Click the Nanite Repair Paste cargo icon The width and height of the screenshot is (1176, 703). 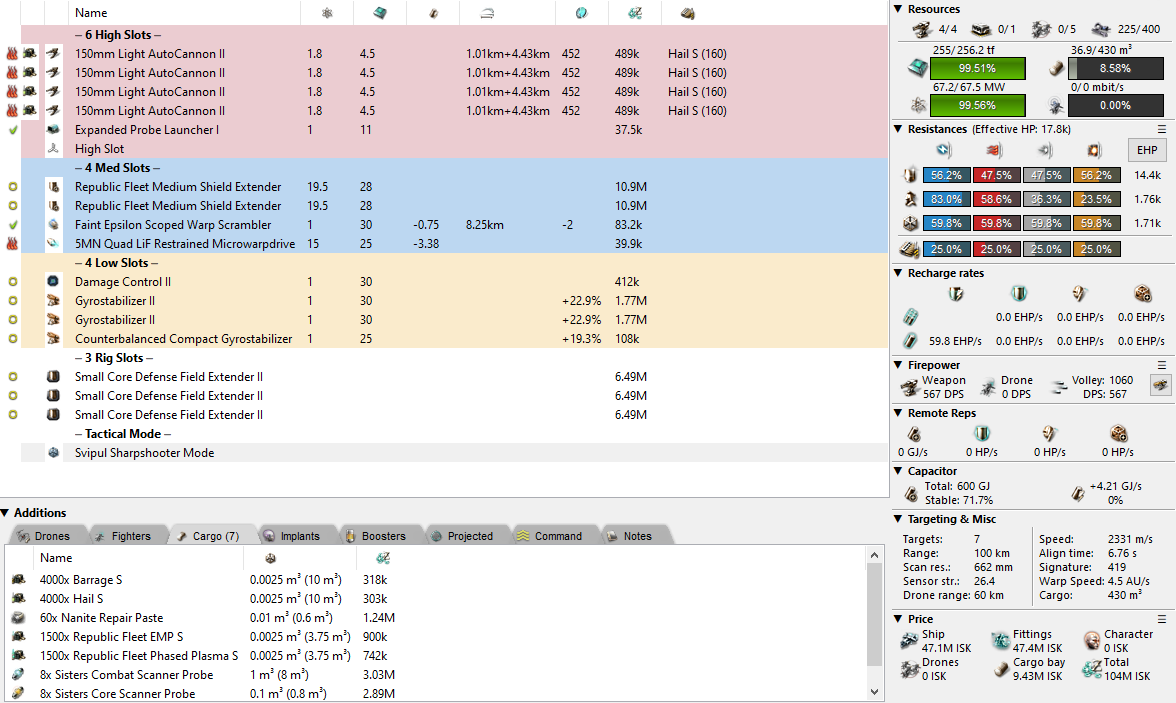point(18,618)
